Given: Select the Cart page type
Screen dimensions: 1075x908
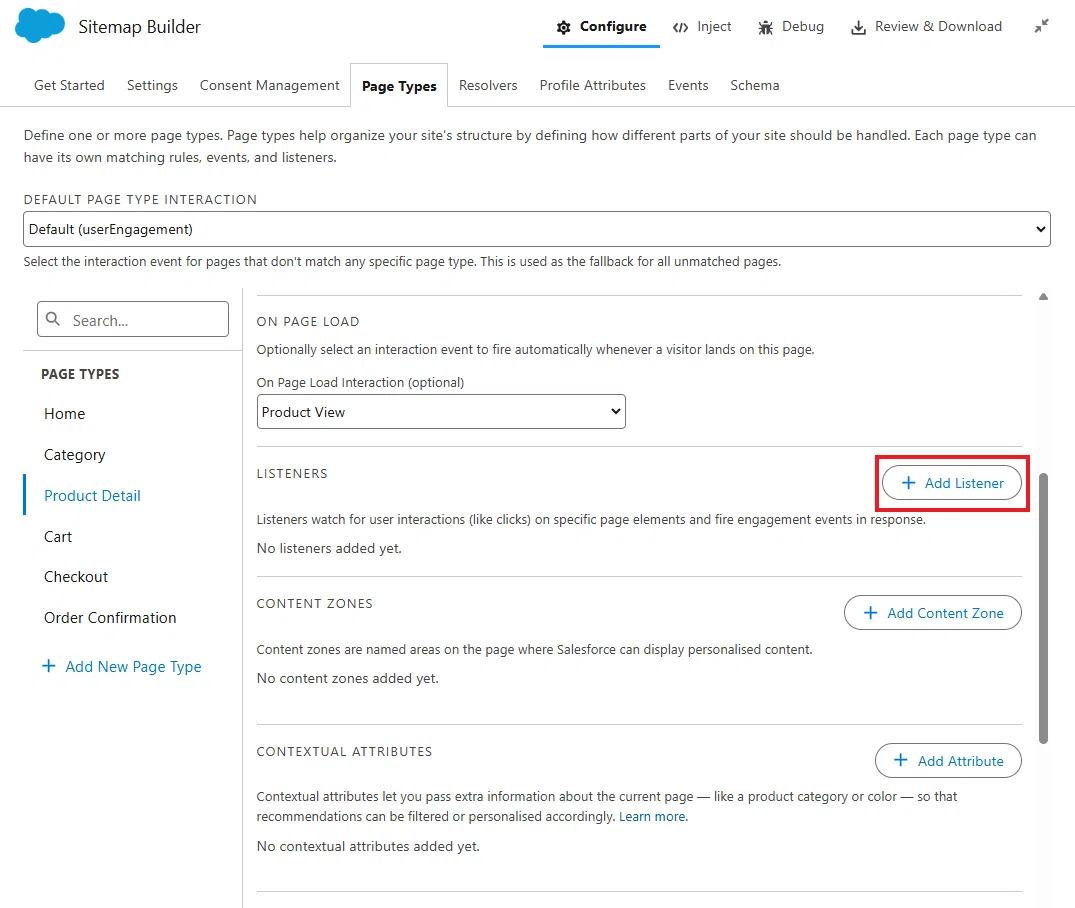Looking at the screenshot, I should pyautogui.click(x=58, y=536).
